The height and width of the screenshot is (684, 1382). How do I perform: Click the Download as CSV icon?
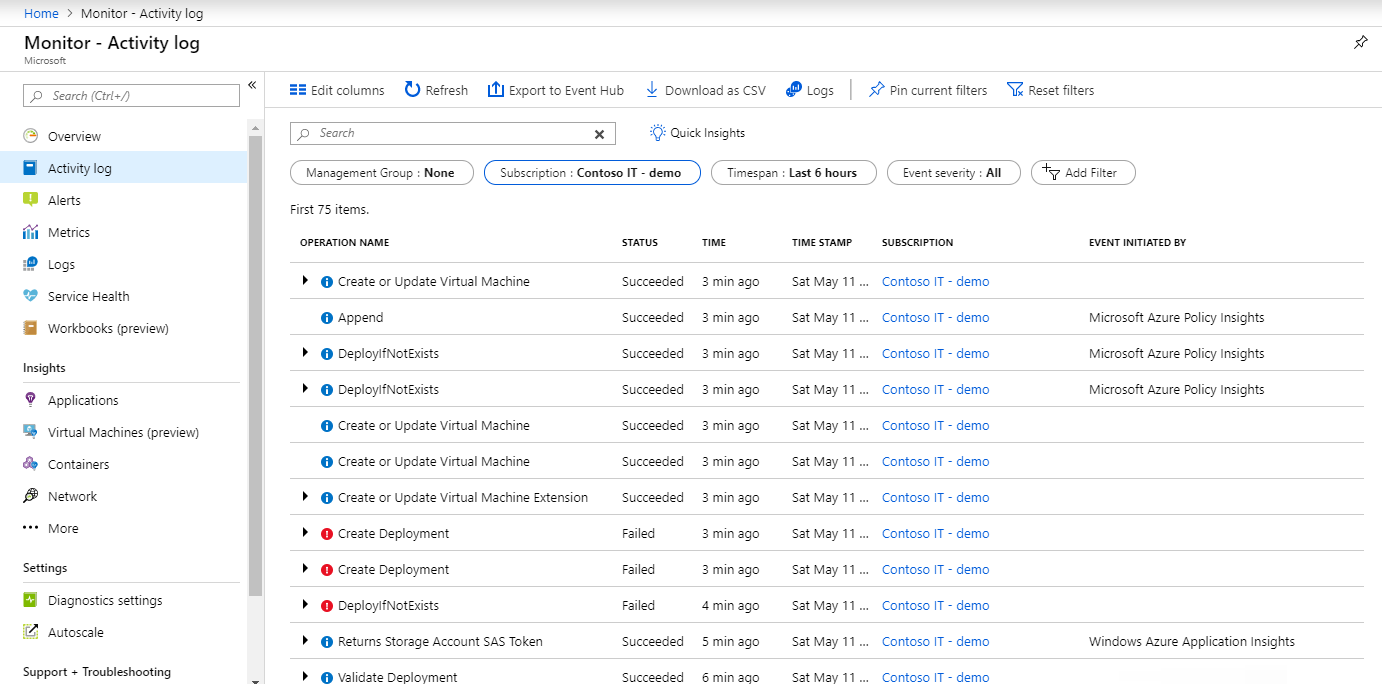[x=652, y=90]
